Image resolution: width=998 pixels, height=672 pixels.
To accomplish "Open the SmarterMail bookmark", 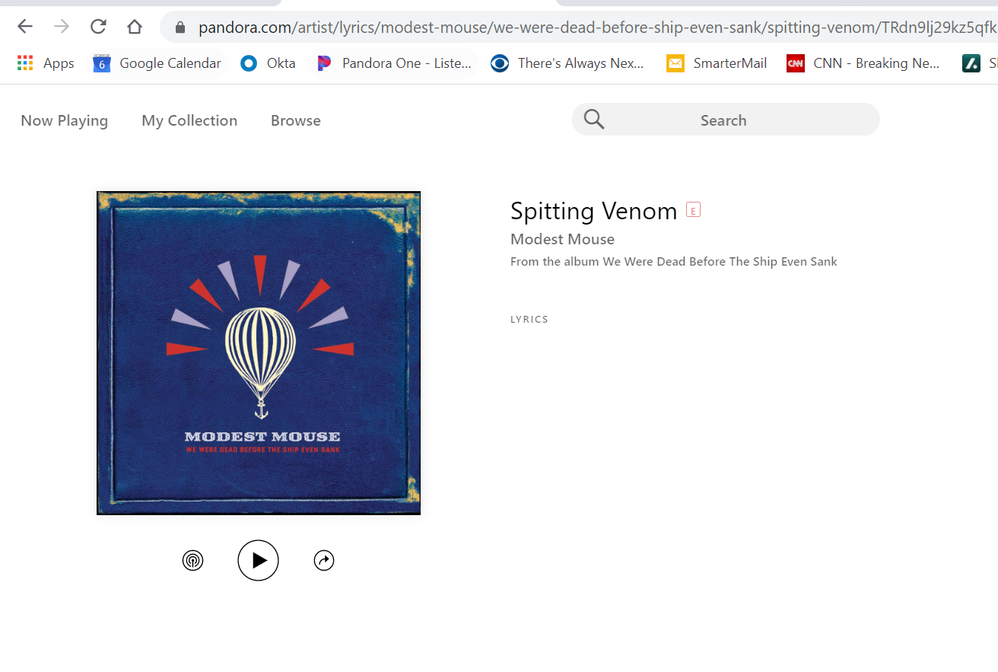I will (717, 63).
